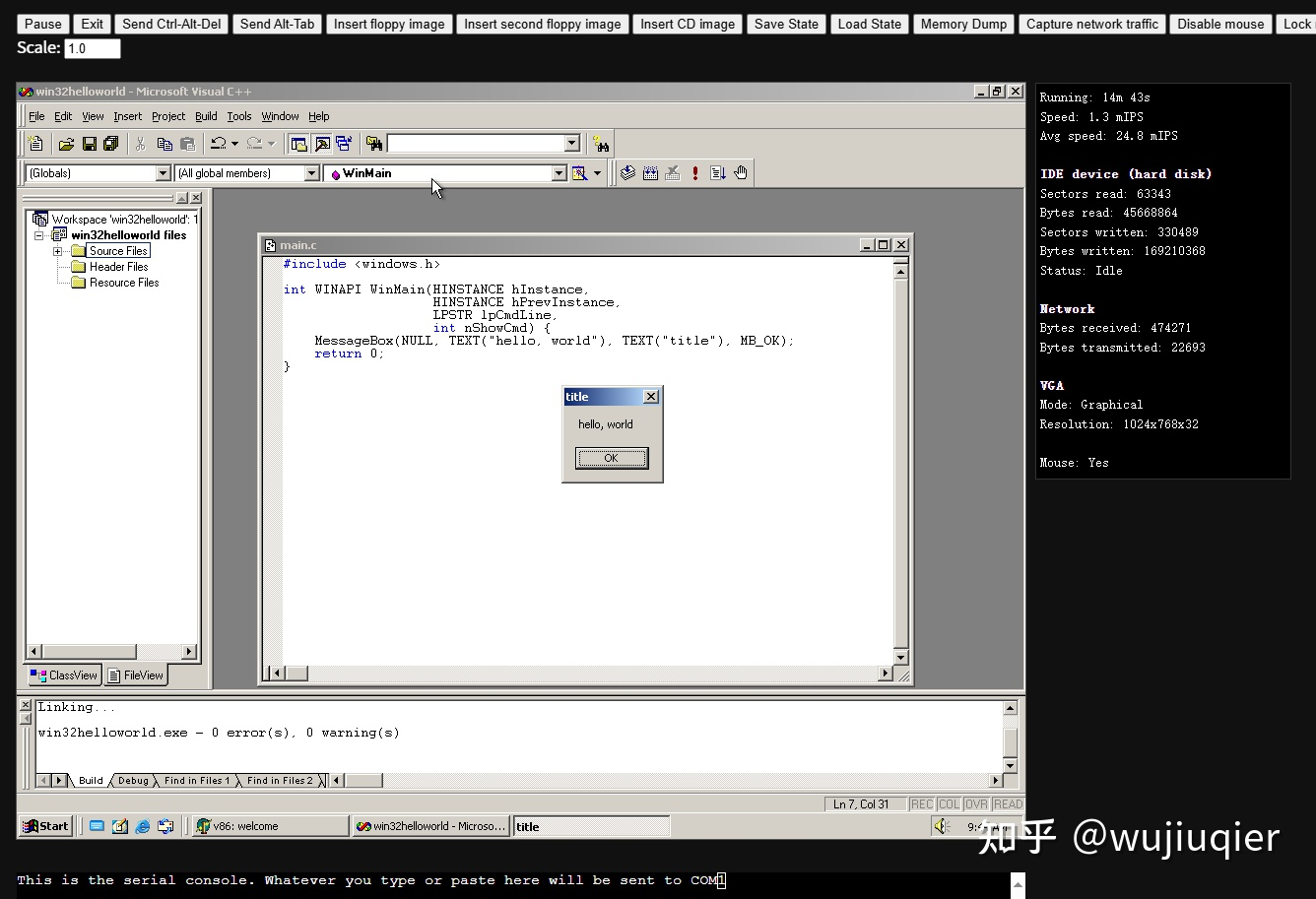Click the Stop Build toolbar icon
The width and height of the screenshot is (1316, 899).
pyautogui.click(x=673, y=173)
